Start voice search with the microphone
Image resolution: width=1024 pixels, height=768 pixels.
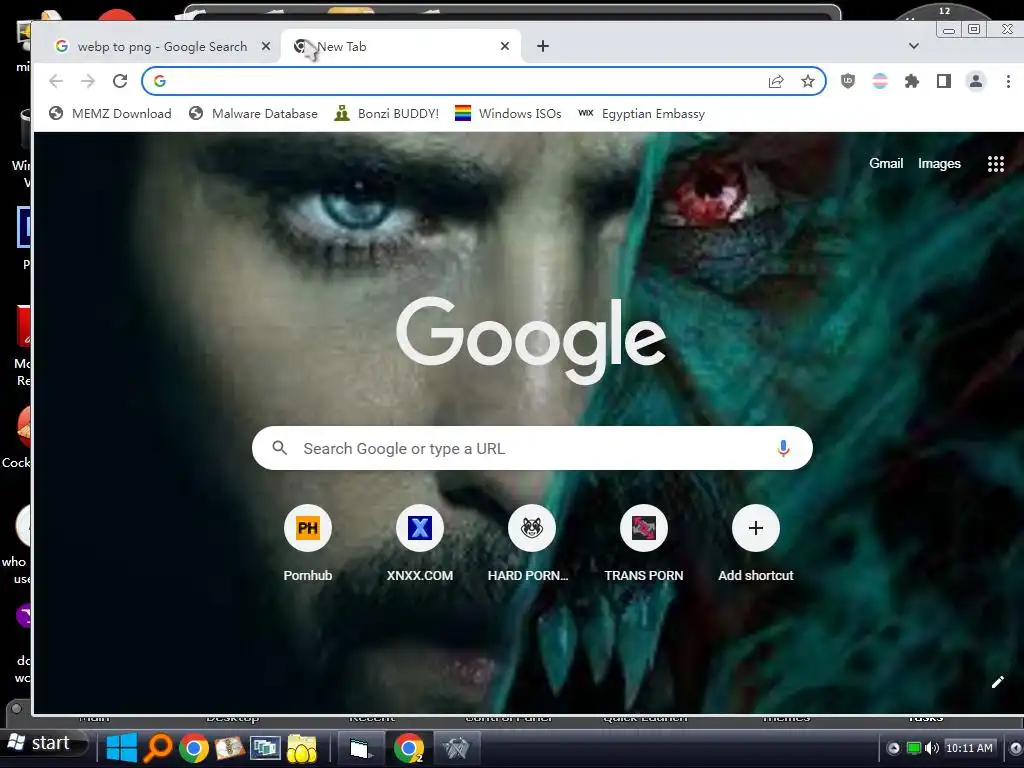784,448
